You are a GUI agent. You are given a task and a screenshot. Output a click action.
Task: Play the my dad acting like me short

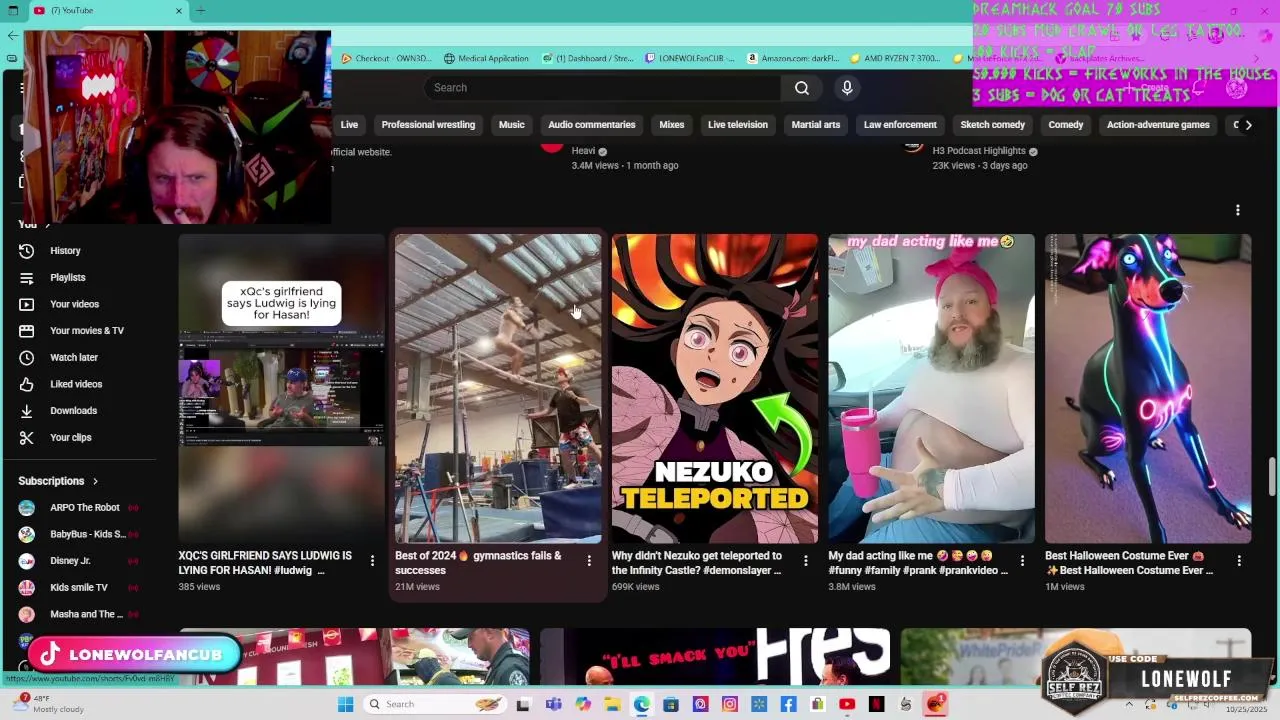point(931,389)
